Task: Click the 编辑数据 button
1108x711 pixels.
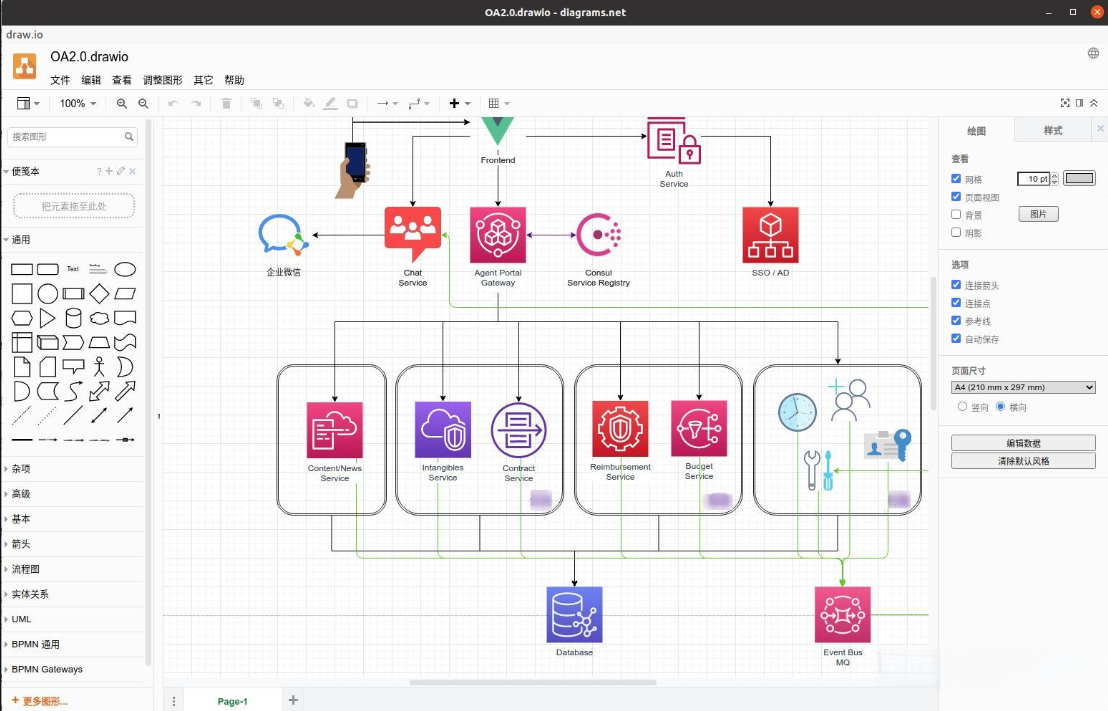Action: (1023, 441)
